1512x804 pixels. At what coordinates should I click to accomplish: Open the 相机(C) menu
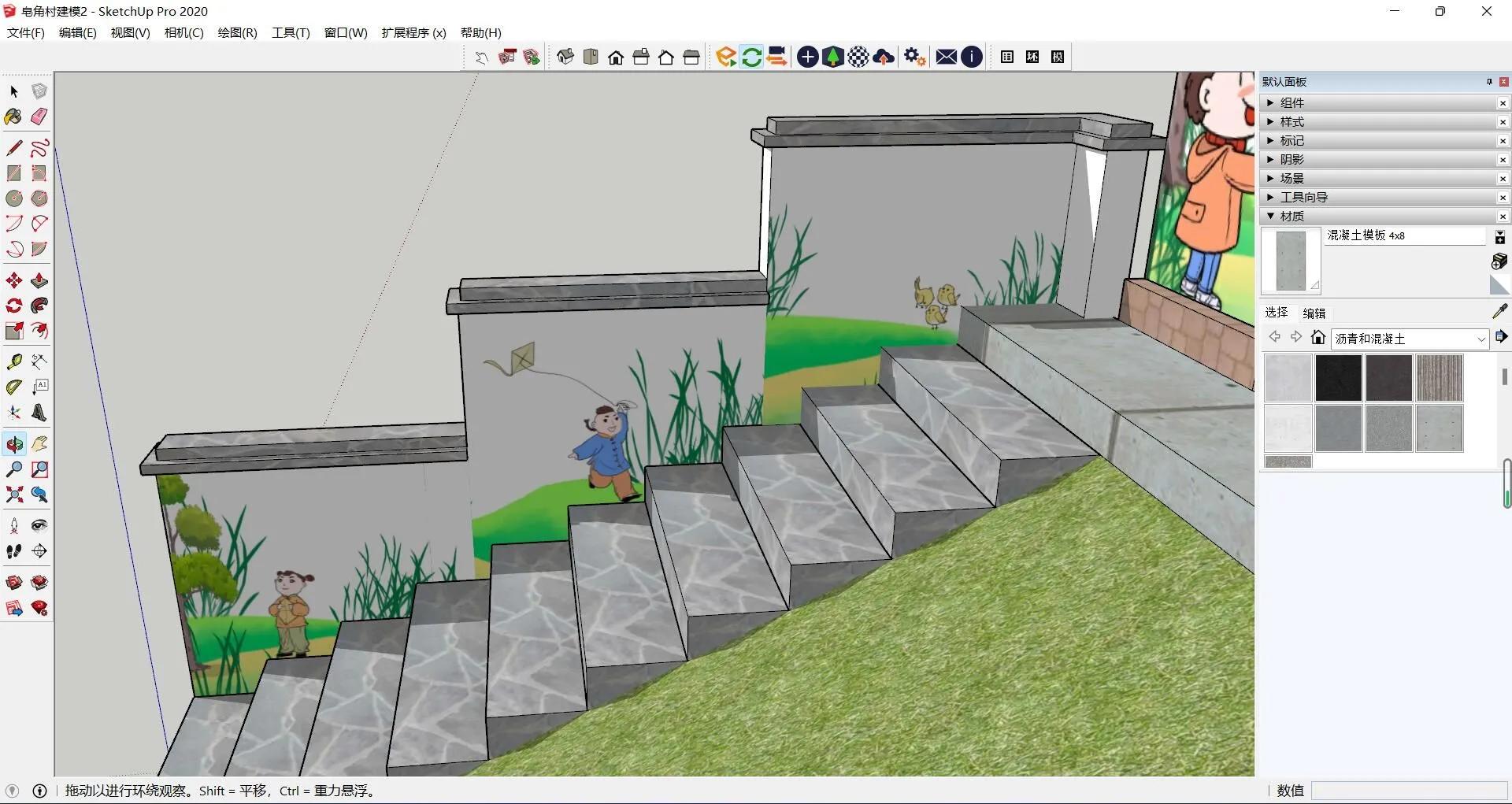(x=183, y=32)
